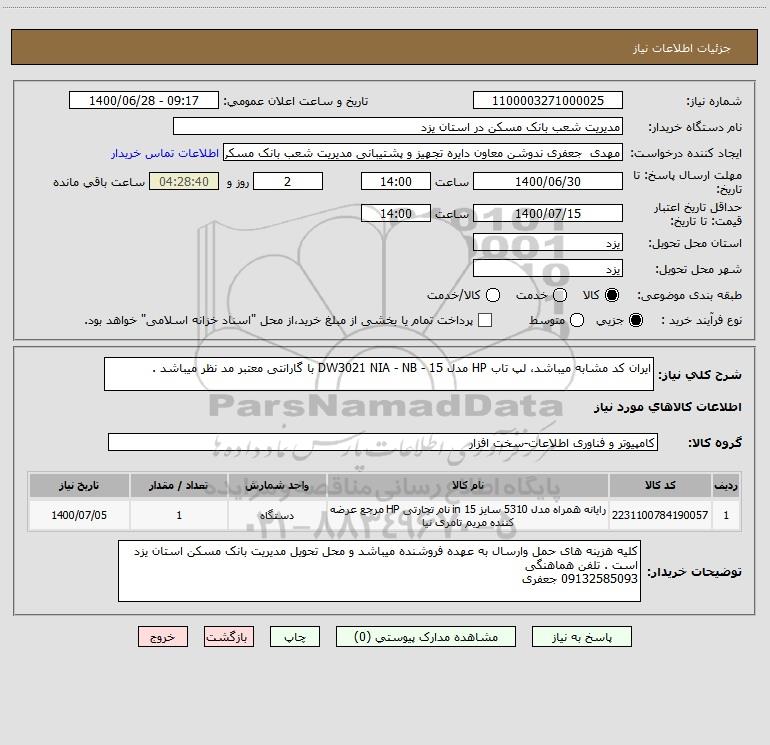Click the request creator field مهدی جعفری

423,153
